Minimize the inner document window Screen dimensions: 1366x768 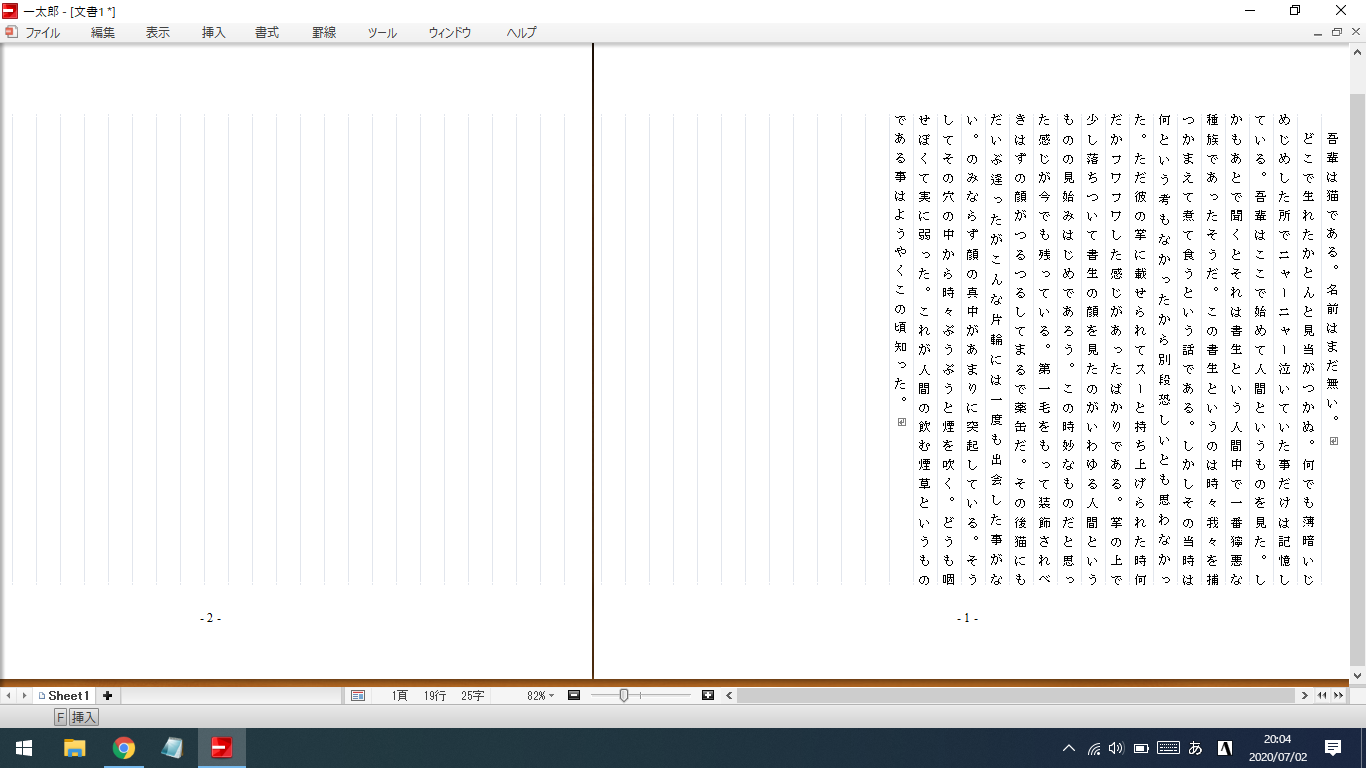click(x=1319, y=32)
